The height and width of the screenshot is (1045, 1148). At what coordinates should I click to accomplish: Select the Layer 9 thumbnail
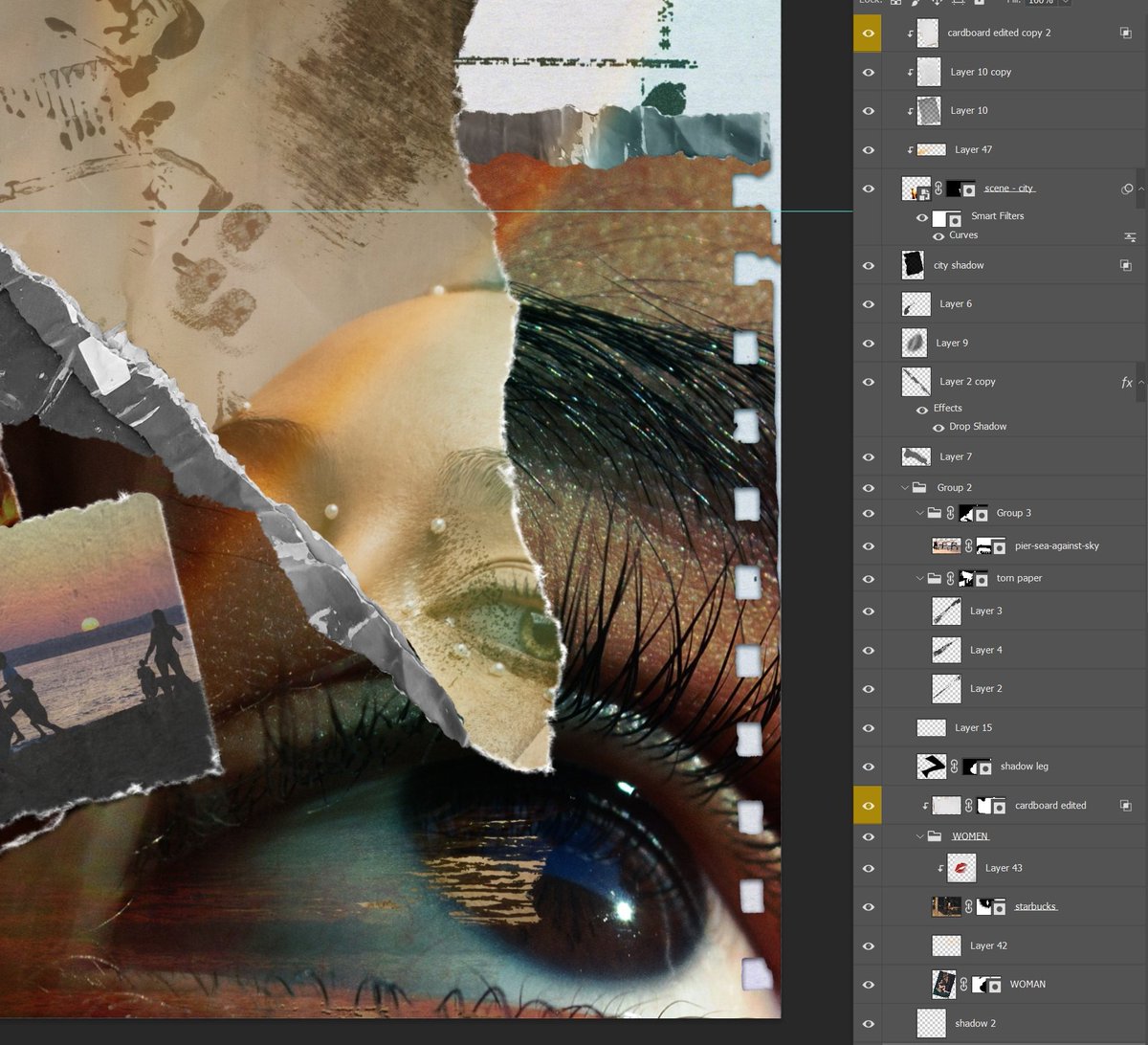tap(916, 343)
